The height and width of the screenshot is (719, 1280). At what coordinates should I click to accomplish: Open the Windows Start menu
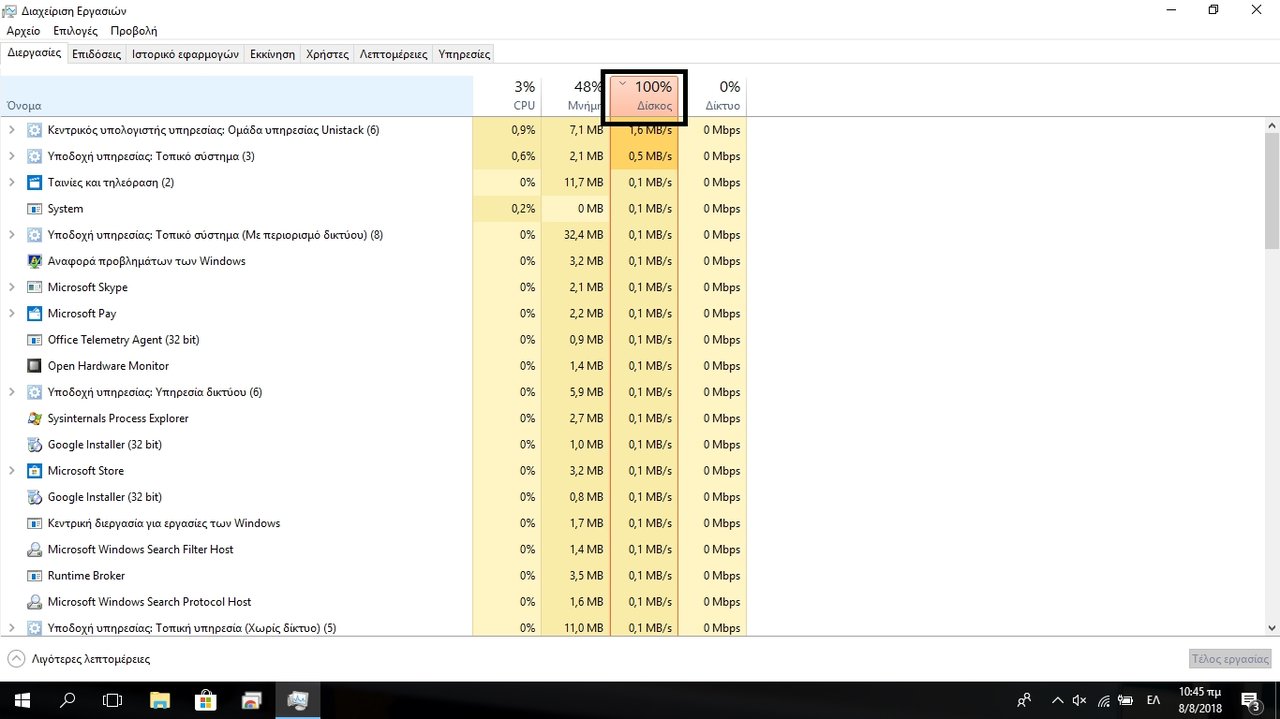tap(21, 700)
